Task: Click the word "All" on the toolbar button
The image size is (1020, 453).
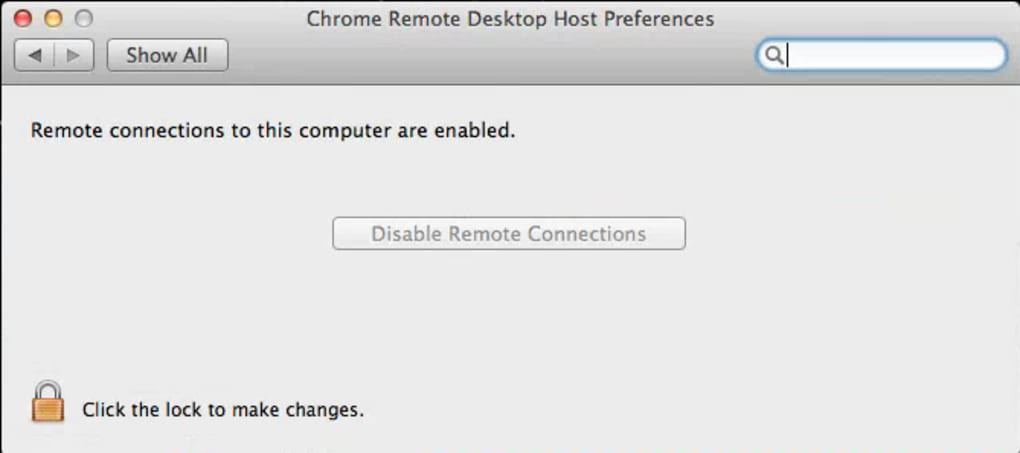Action: point(195,55)
